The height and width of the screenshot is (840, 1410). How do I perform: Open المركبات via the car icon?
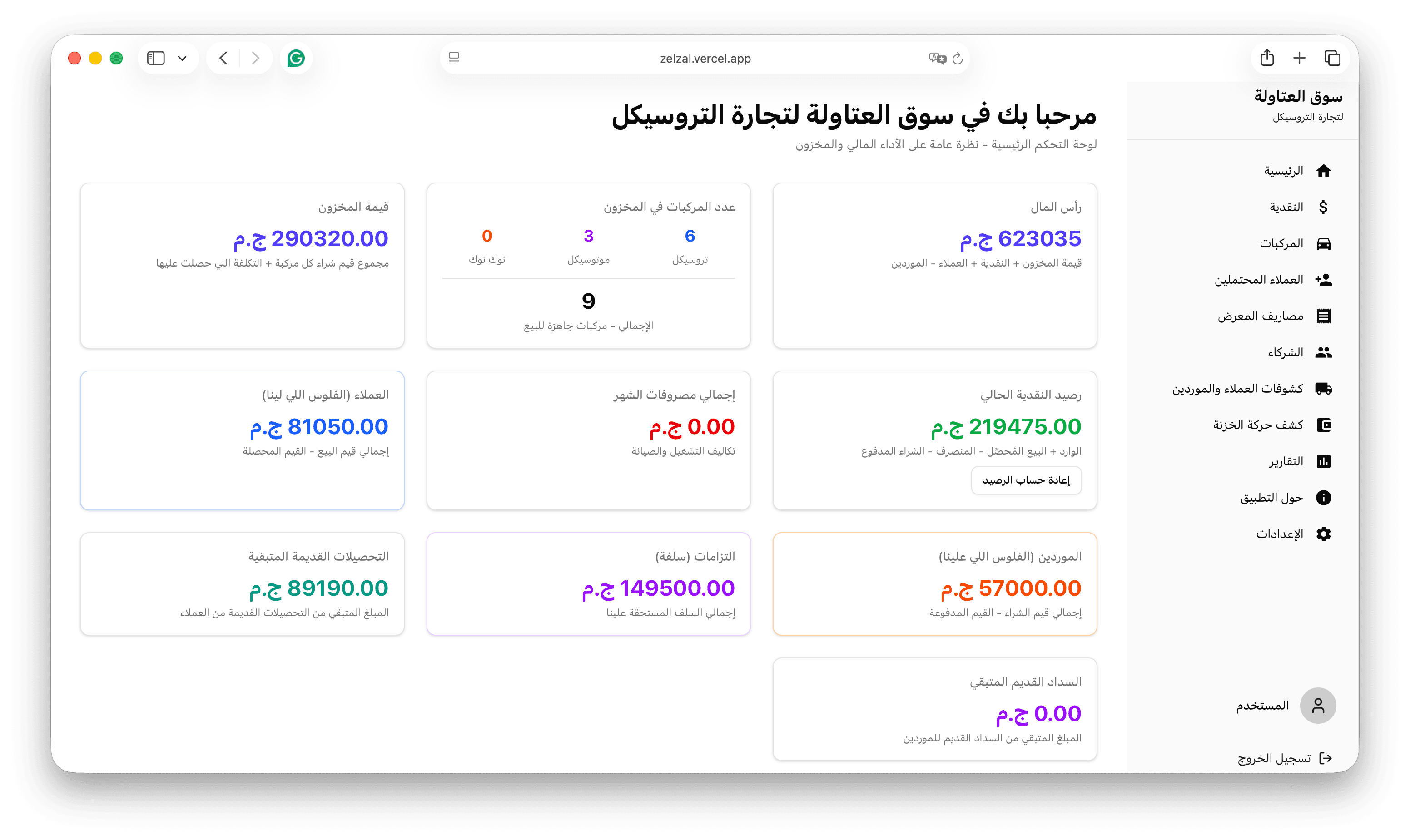pyautogui.click(x=1324, y=243)
